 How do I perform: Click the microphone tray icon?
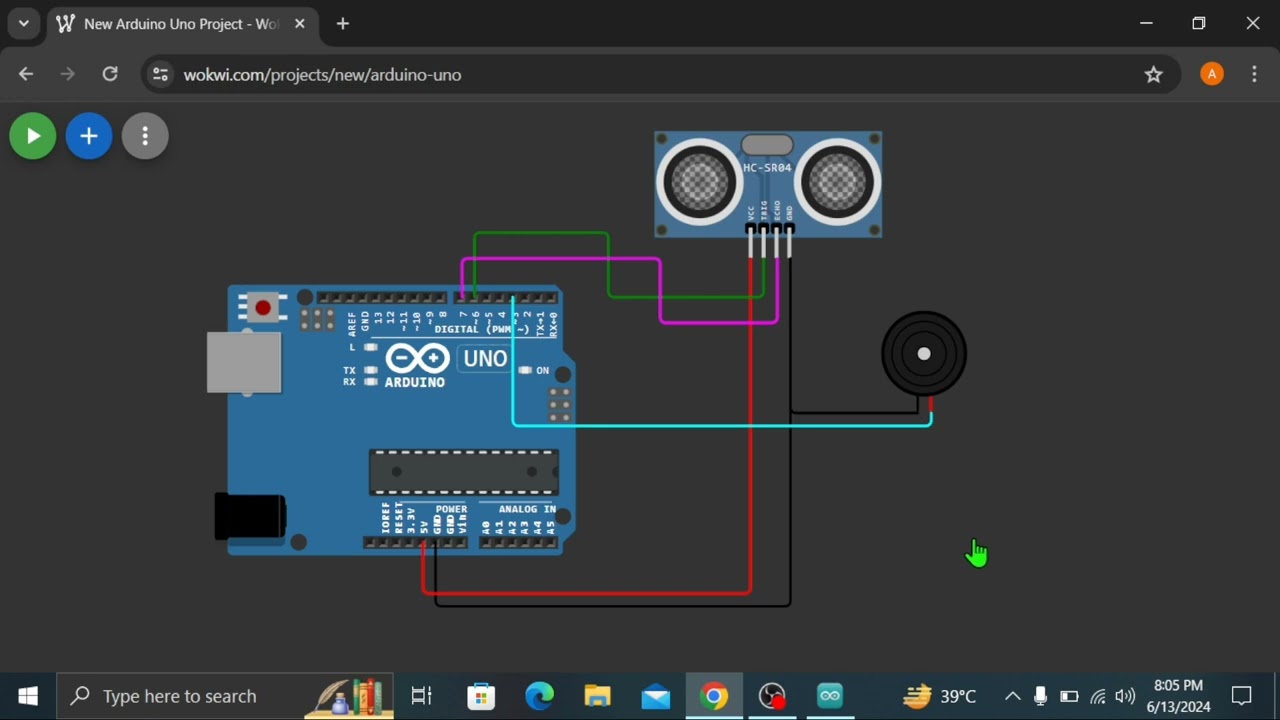[x=1041, y=696]
